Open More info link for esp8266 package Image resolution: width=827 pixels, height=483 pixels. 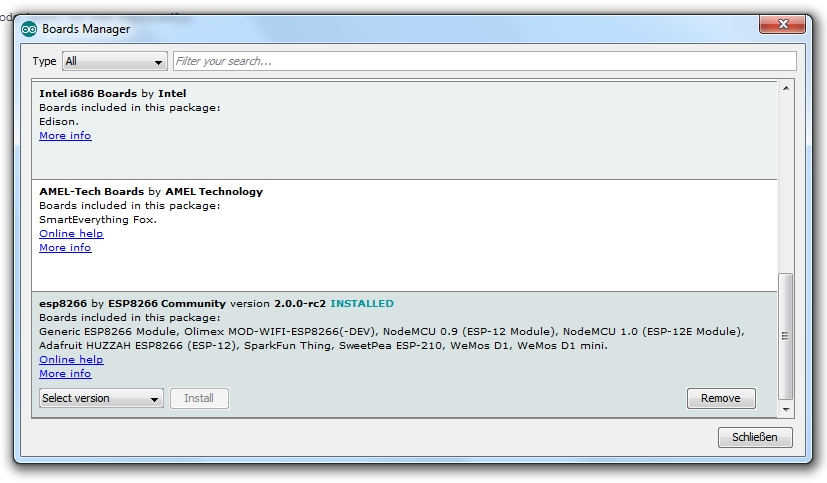[x=65, y=374]
